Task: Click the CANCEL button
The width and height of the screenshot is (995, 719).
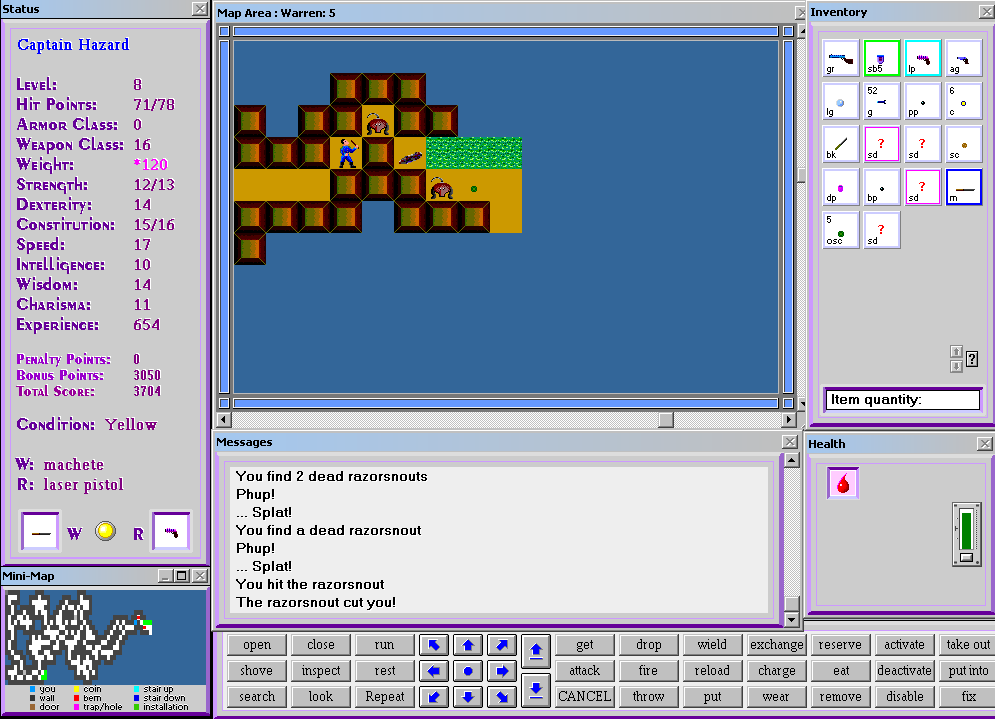Action: pyautogui.click(x=584, y=697)
